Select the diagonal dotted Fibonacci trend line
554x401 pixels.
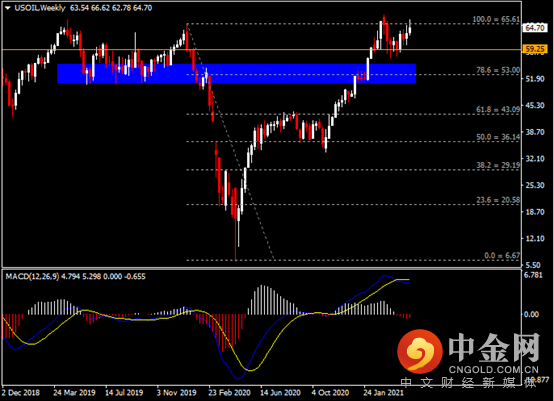(x=230, y=141)
